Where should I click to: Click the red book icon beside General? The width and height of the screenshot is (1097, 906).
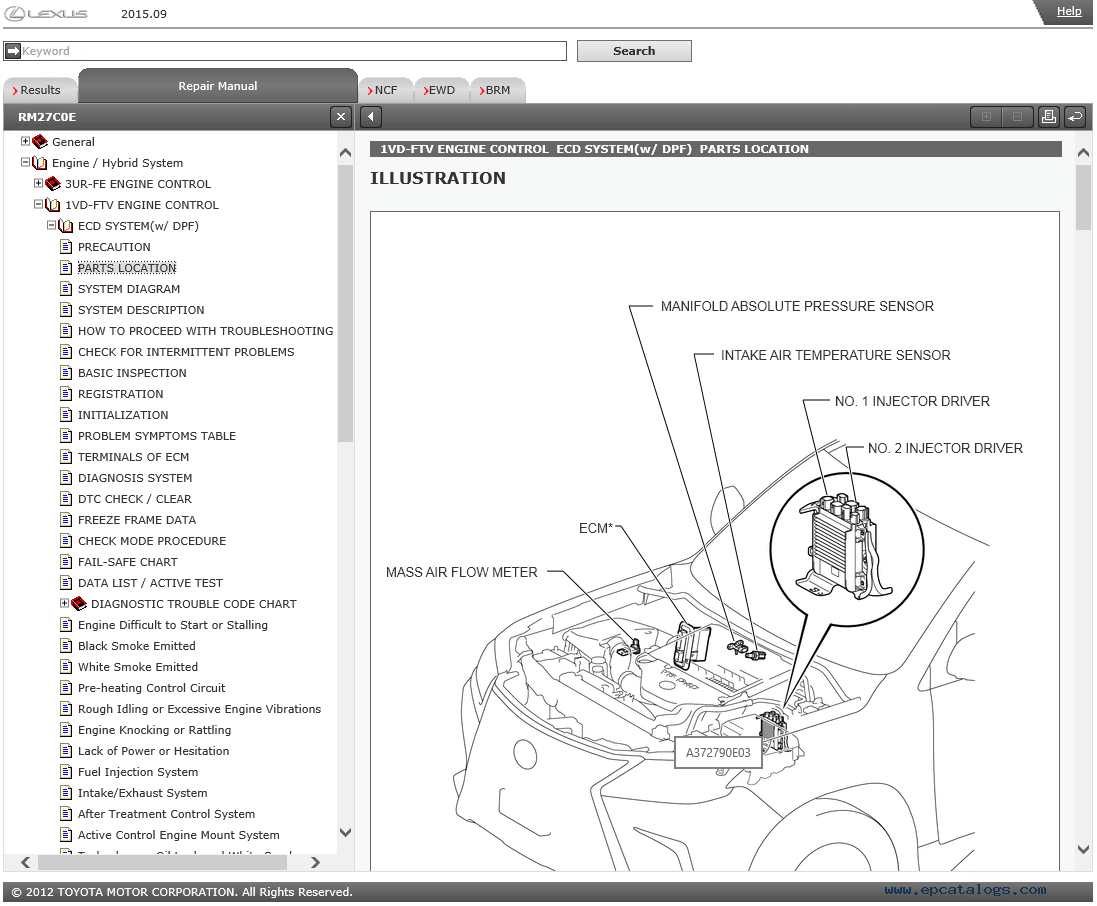40,142
